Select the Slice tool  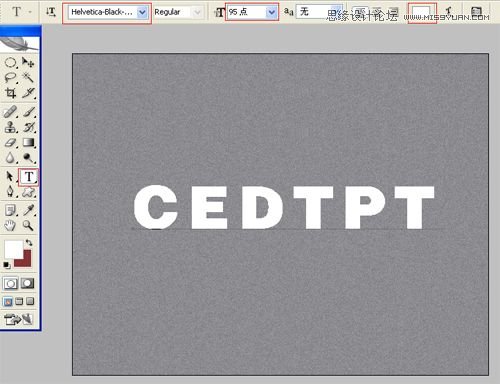[x=28, y=93]
